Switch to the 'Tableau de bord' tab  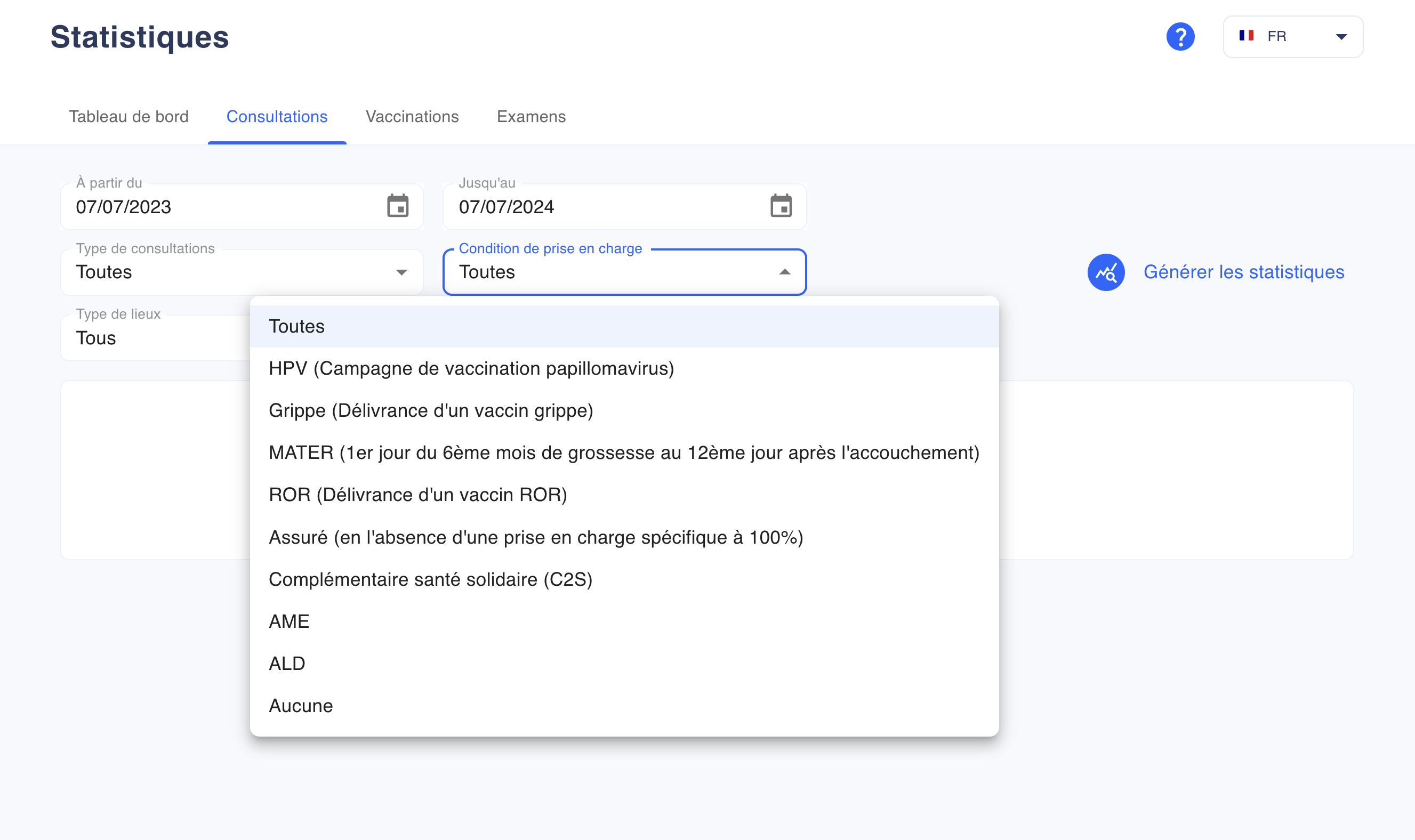point(128,117)
